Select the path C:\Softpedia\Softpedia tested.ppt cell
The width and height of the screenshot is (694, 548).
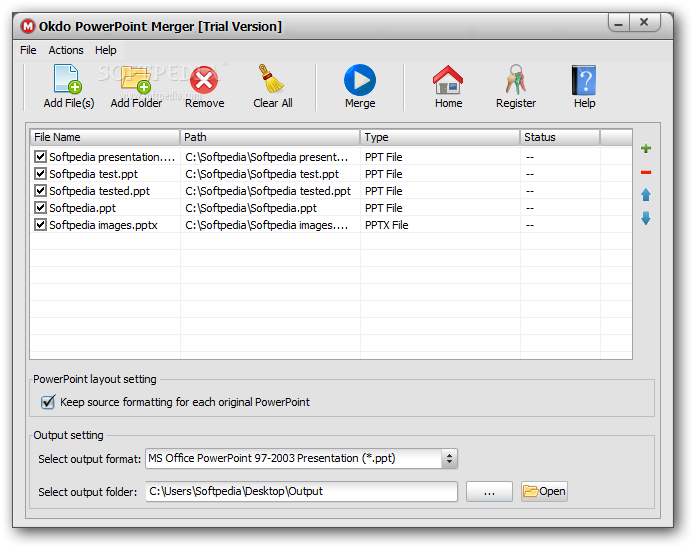(268, 191)
